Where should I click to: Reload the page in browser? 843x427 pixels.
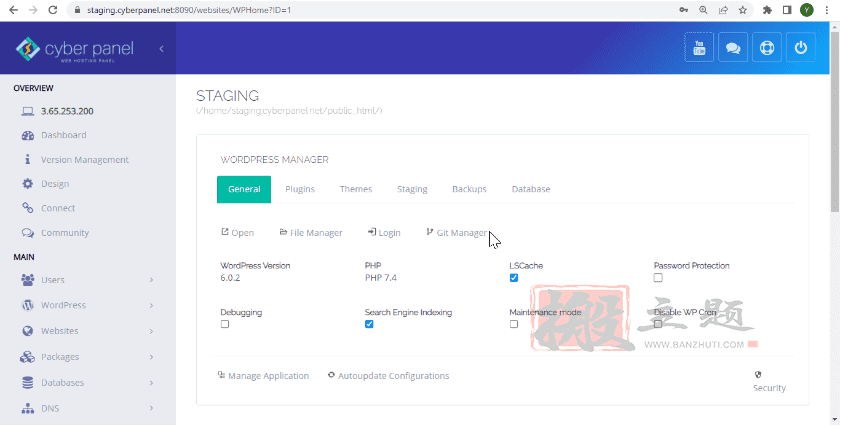point(53,10)
